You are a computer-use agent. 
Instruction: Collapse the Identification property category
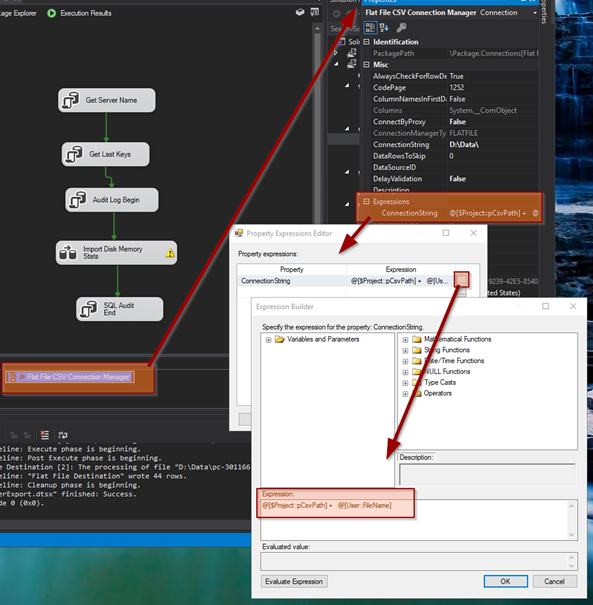(x=367, y=42)
